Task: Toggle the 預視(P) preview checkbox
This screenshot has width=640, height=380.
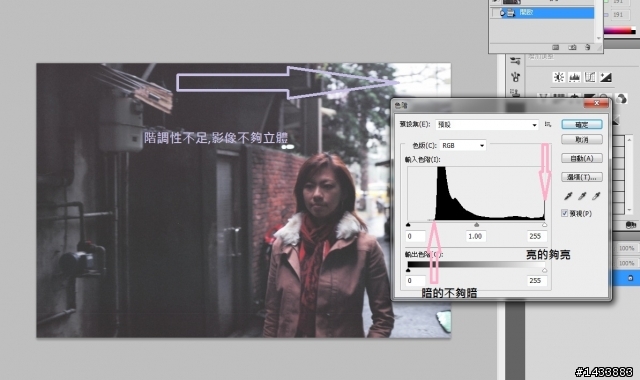Action: (564, 213)
